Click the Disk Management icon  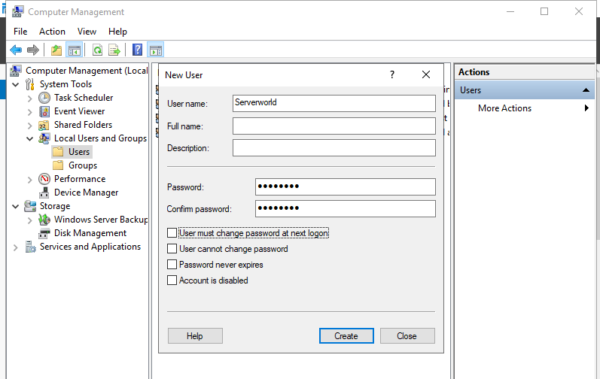pos(44,233)
